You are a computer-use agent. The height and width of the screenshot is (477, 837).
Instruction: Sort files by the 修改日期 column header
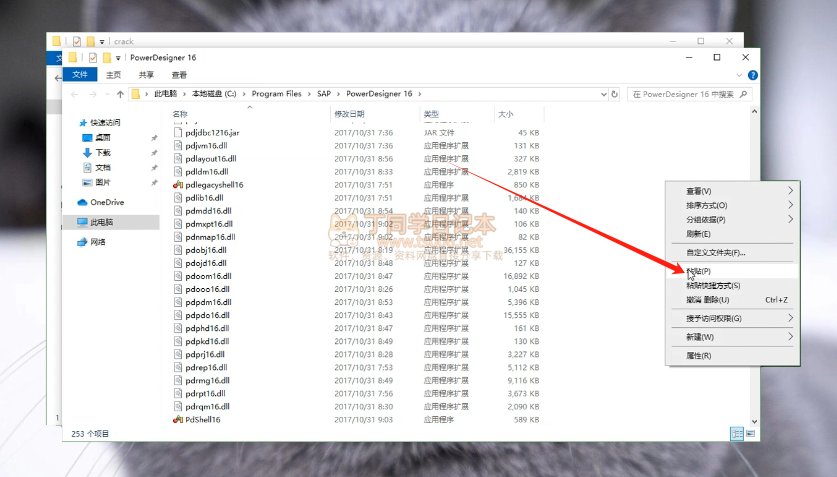coord(348,115)
